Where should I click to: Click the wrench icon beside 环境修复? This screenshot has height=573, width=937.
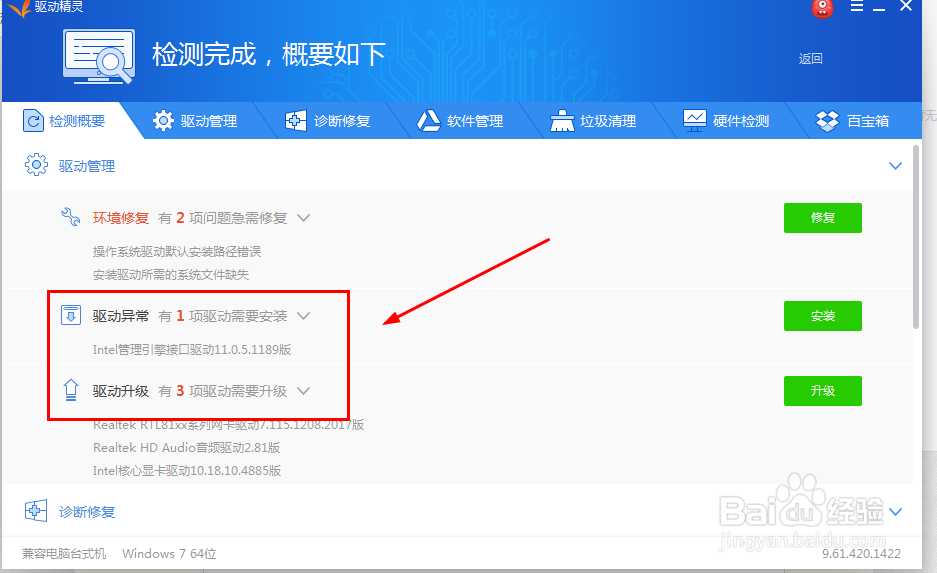point(71,216)
